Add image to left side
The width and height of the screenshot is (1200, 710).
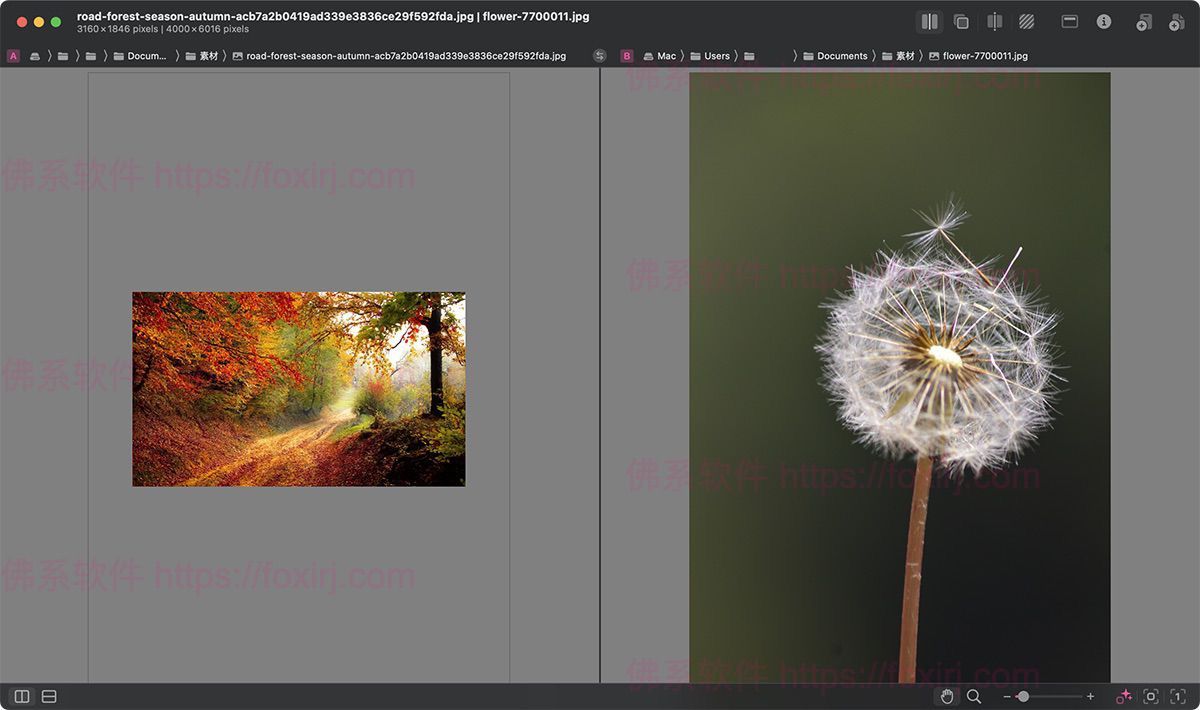[1144, 22]
